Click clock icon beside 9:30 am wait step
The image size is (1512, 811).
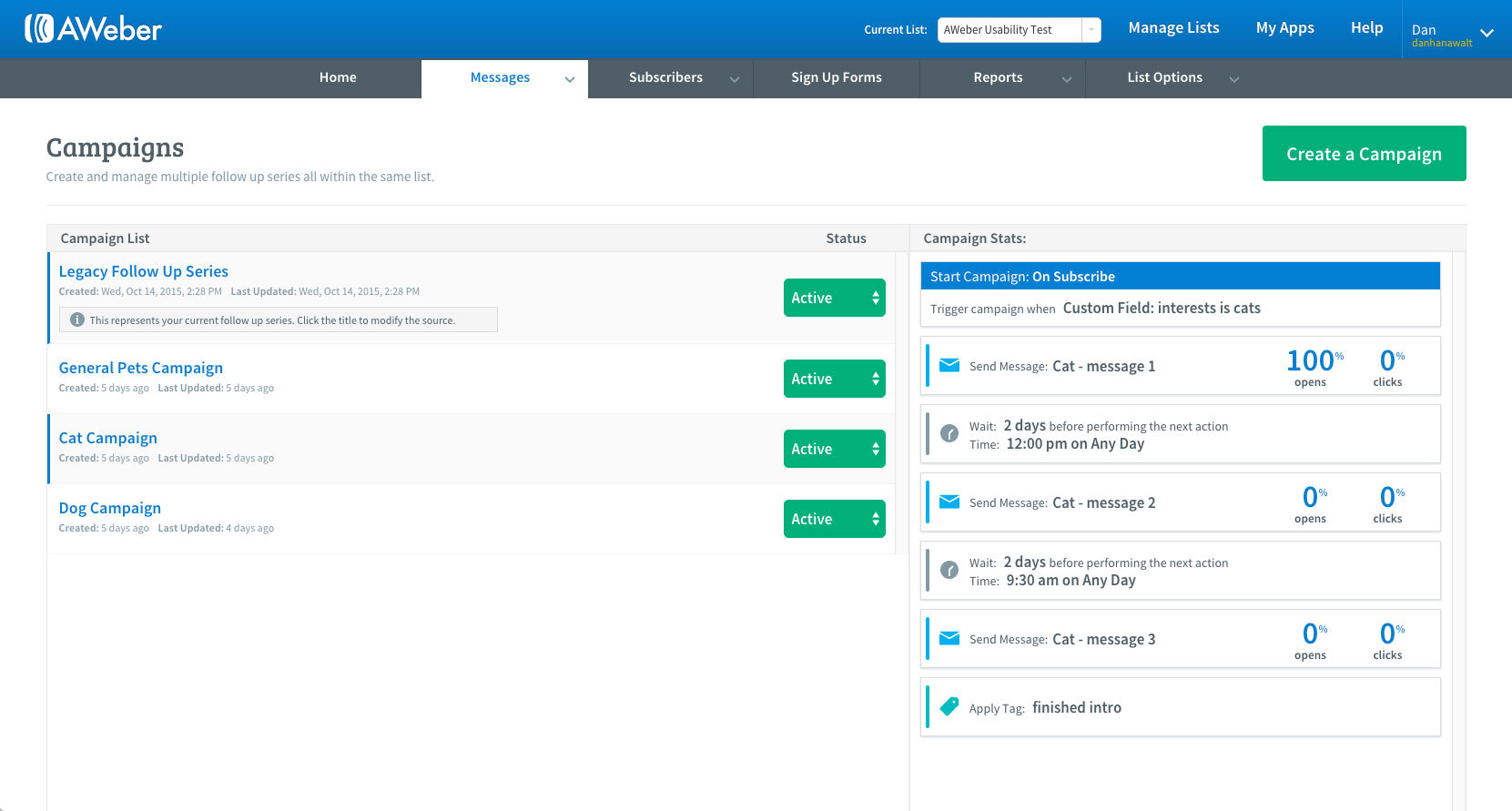click(x=949, y=571)
